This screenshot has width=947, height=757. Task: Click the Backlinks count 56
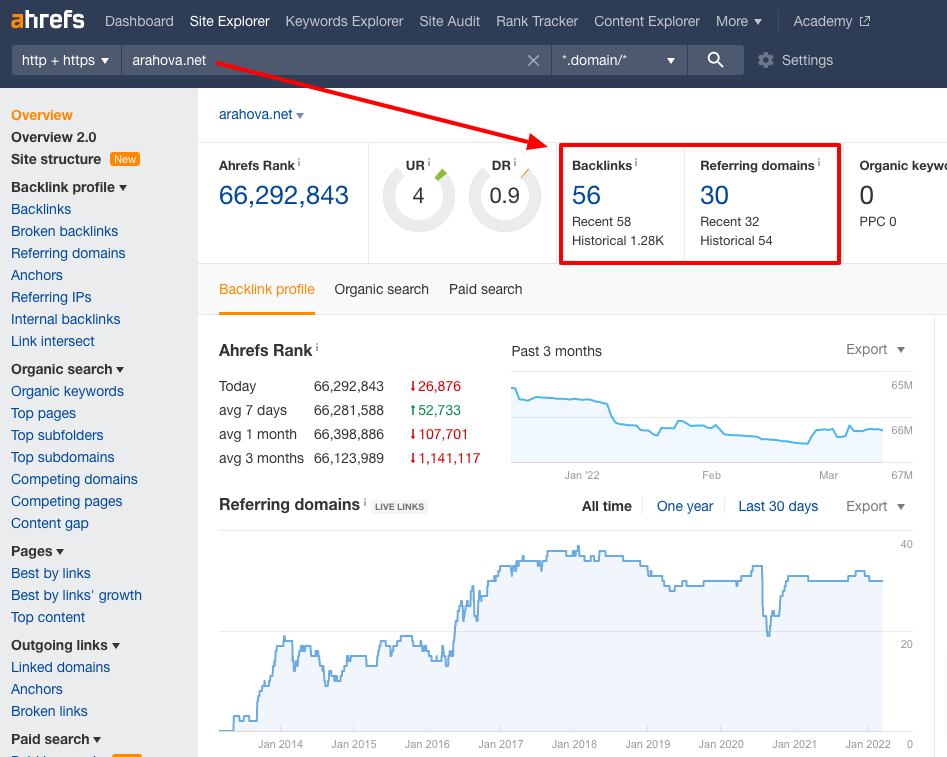click(586, 195)
